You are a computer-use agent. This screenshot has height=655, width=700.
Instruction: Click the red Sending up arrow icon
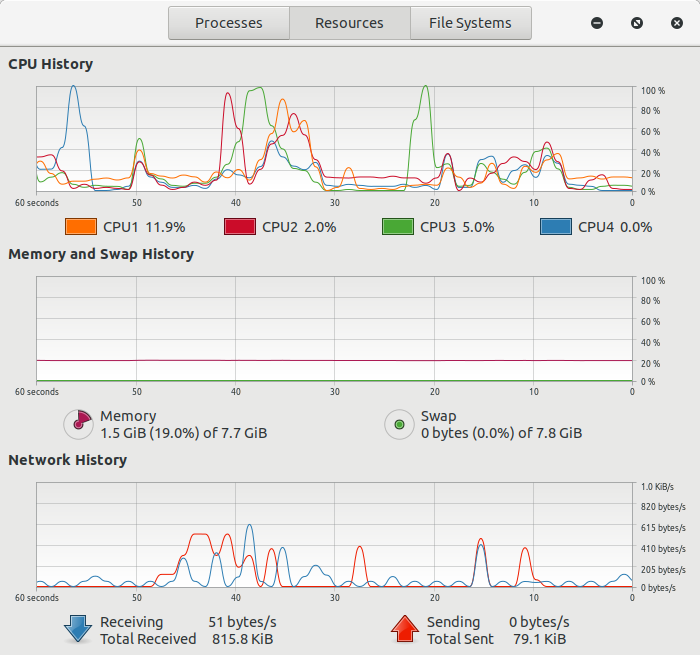coord(405,629)
